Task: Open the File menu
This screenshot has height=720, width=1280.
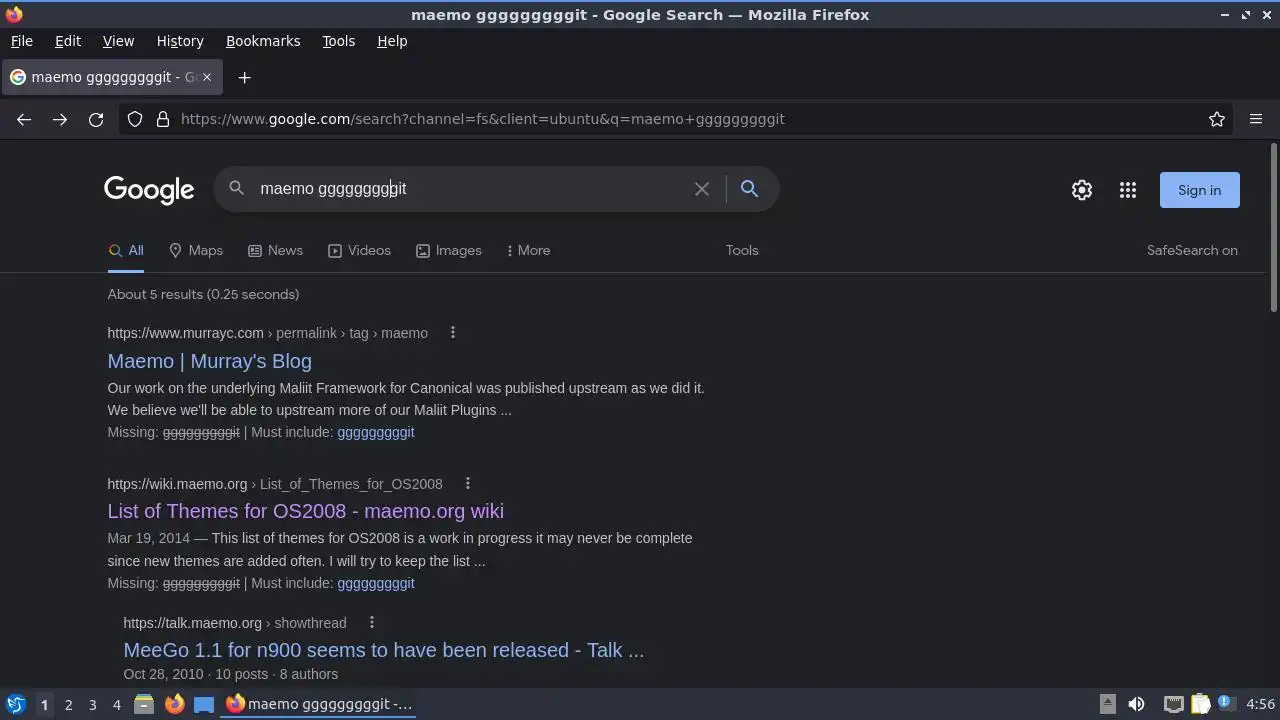Action: click(x=21, y=41)
